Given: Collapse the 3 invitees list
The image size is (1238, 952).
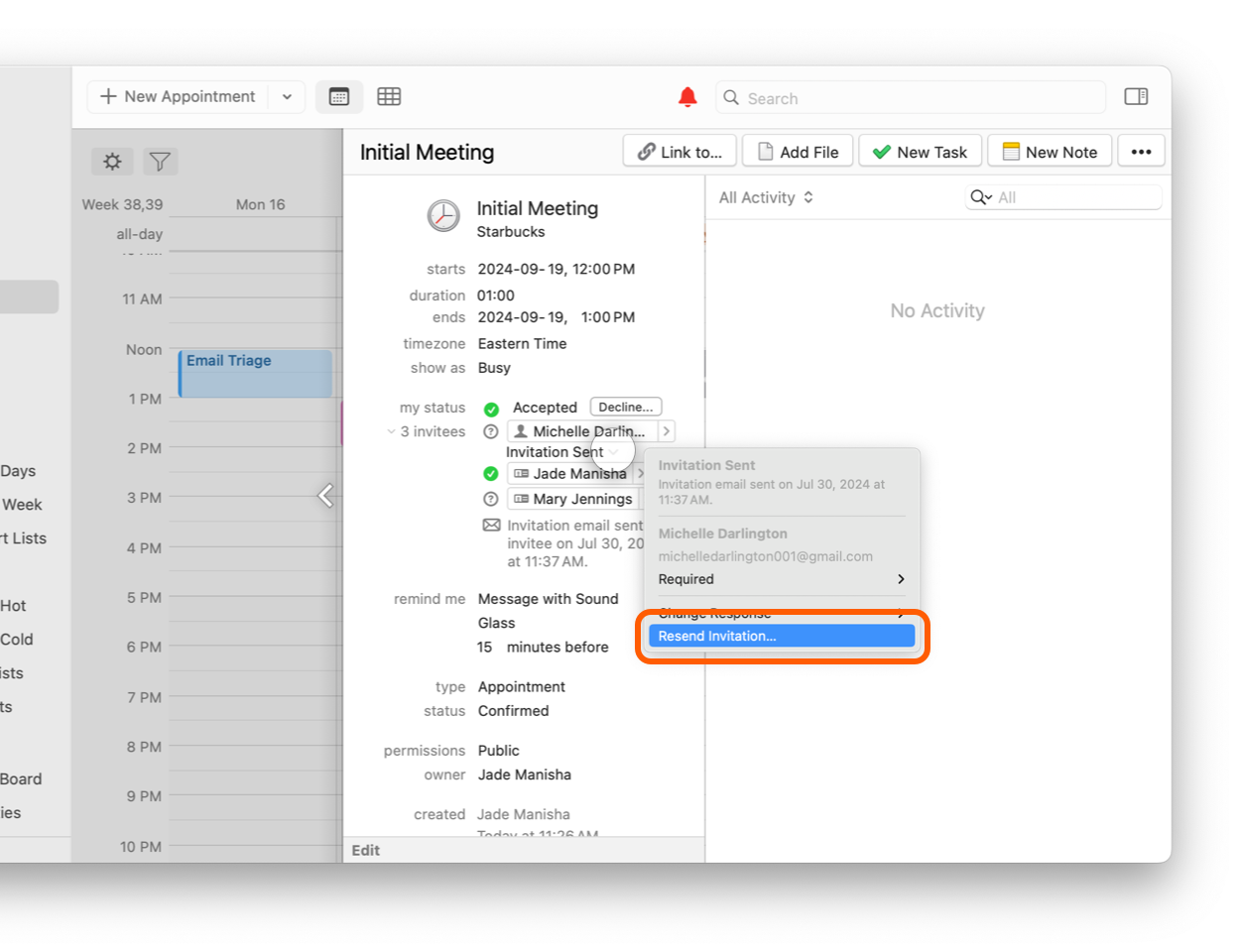Looking at the screenshot, I should pos(391,432).
